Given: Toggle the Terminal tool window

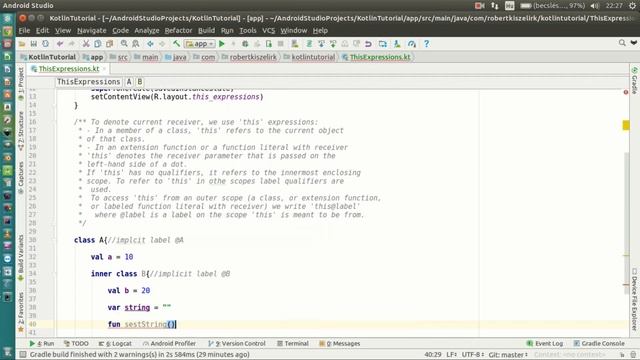Looking at the screenshot, I should (x=293, y=344).
